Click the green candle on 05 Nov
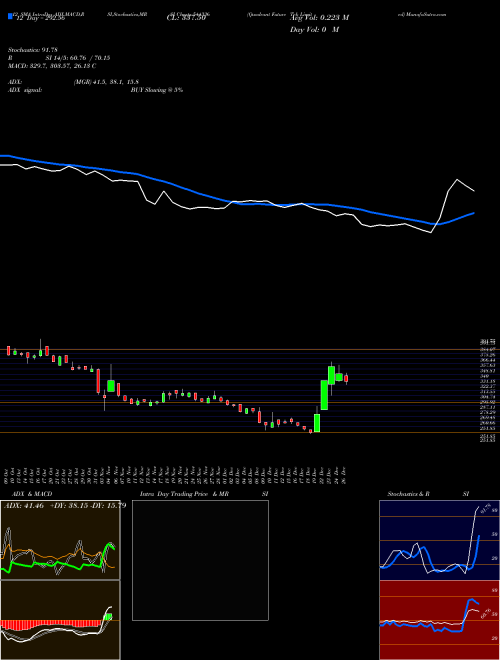This screenshot has width=500, height=660. pos(111,386)
